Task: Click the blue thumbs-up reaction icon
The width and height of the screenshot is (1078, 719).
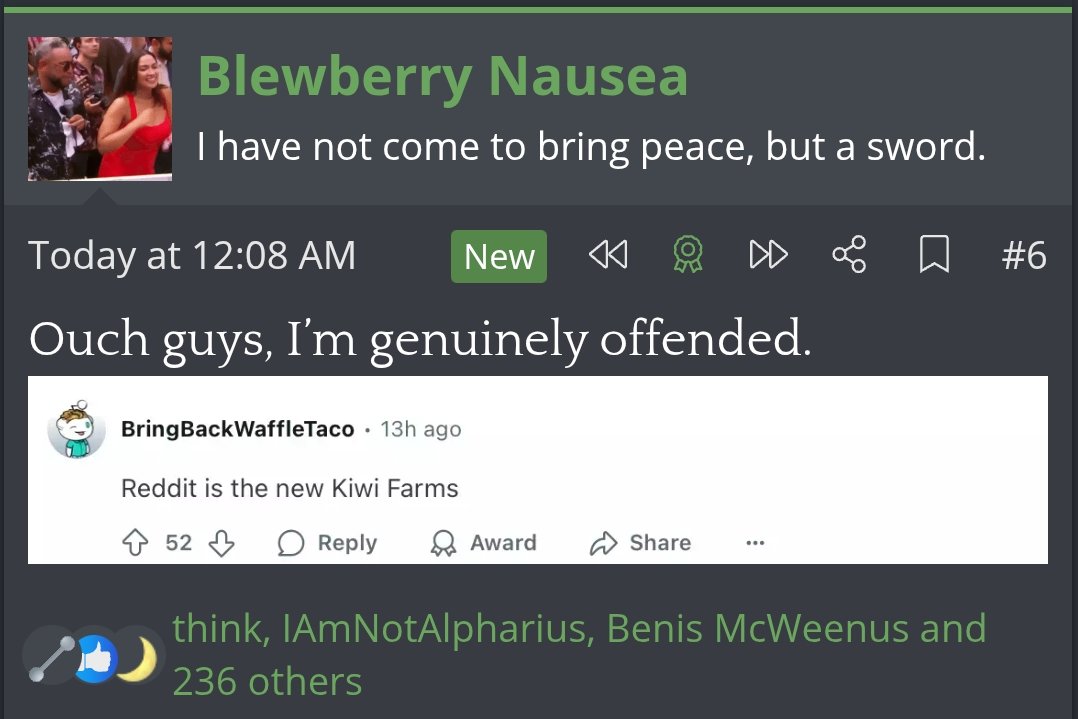Action: [x=94, y=660]
